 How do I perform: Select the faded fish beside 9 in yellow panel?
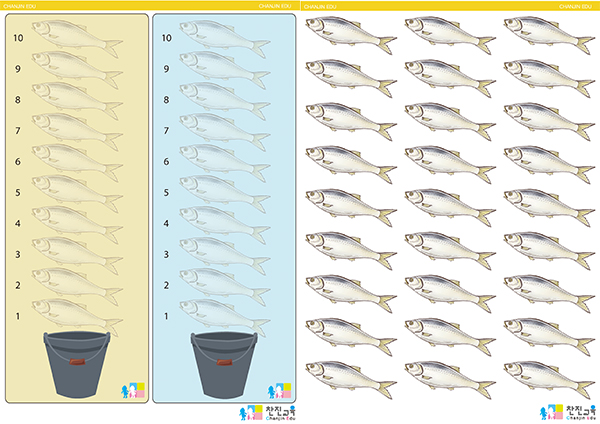[x=77, y=70]
